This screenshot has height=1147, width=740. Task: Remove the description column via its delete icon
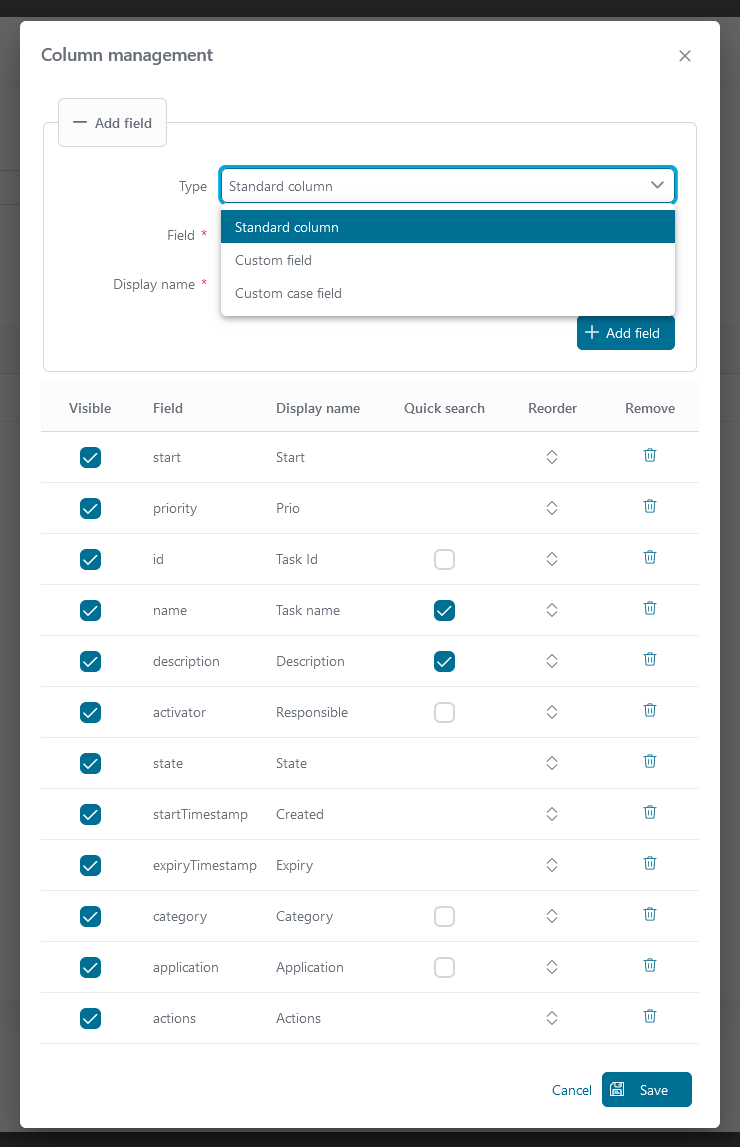click(x=649, y=659)
